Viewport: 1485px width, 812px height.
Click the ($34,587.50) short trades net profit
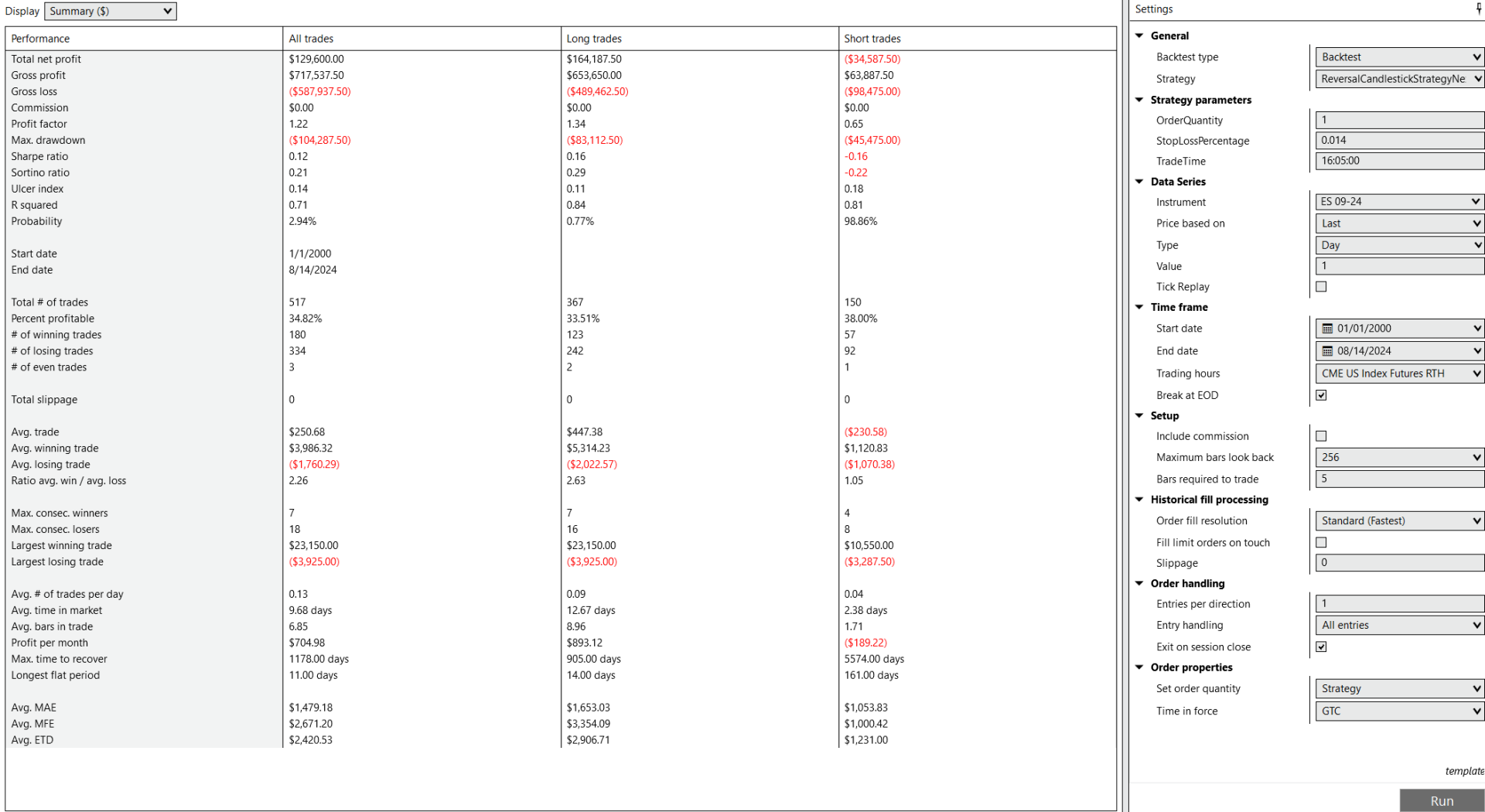(x=872, y=60)
